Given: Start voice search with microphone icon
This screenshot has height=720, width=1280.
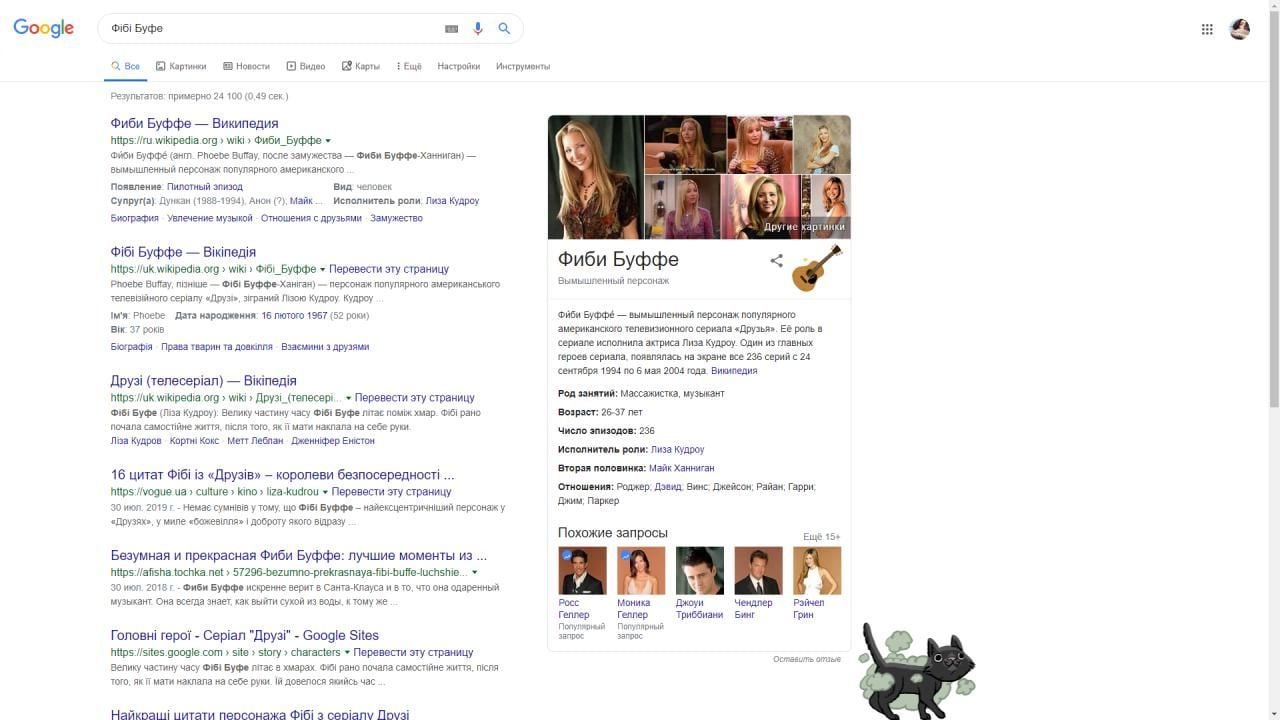Looking at the screenshot, I should 478,29.
